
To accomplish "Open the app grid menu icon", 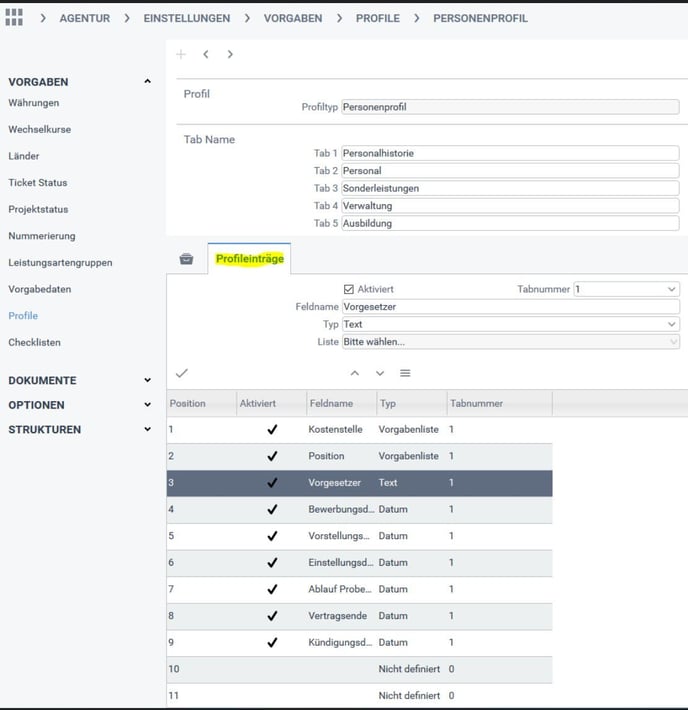I will click(14, 18).
